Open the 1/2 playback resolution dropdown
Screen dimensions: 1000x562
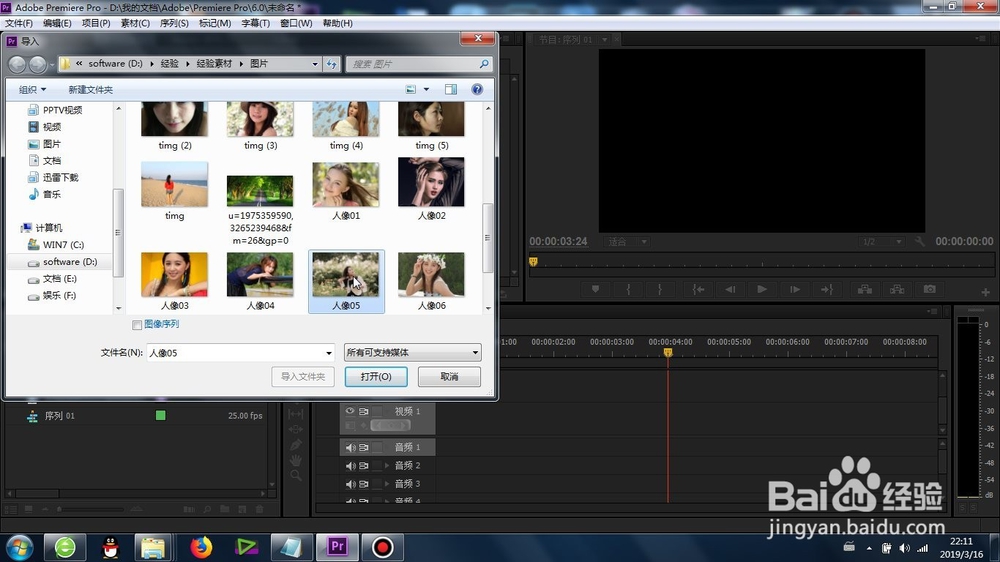click(881, 242)
